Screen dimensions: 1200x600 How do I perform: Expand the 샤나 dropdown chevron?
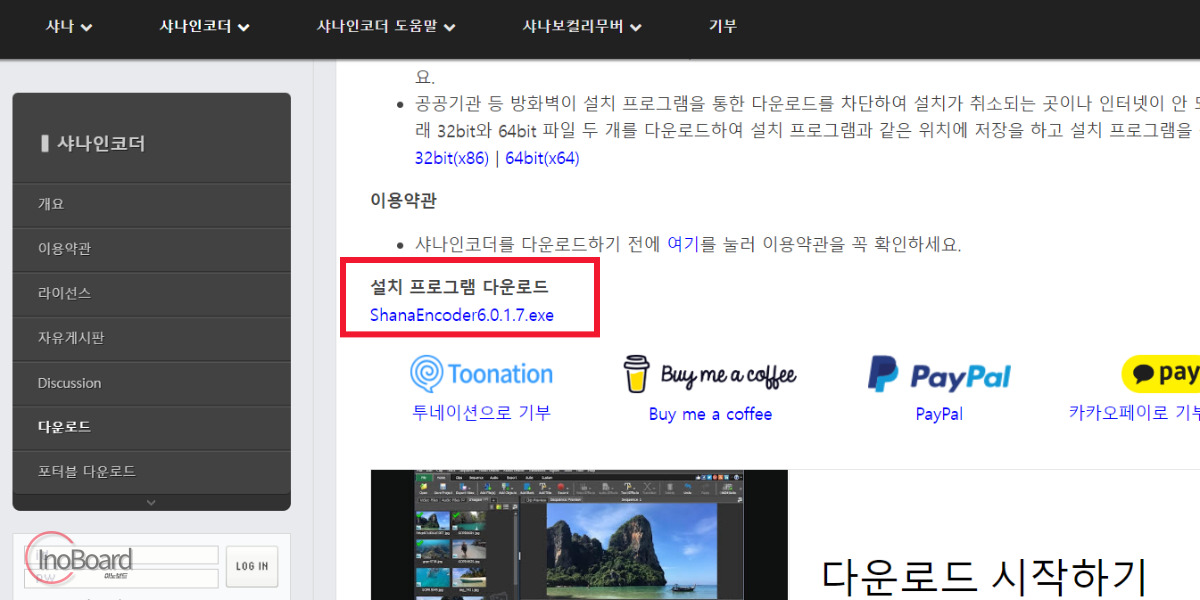86,28
